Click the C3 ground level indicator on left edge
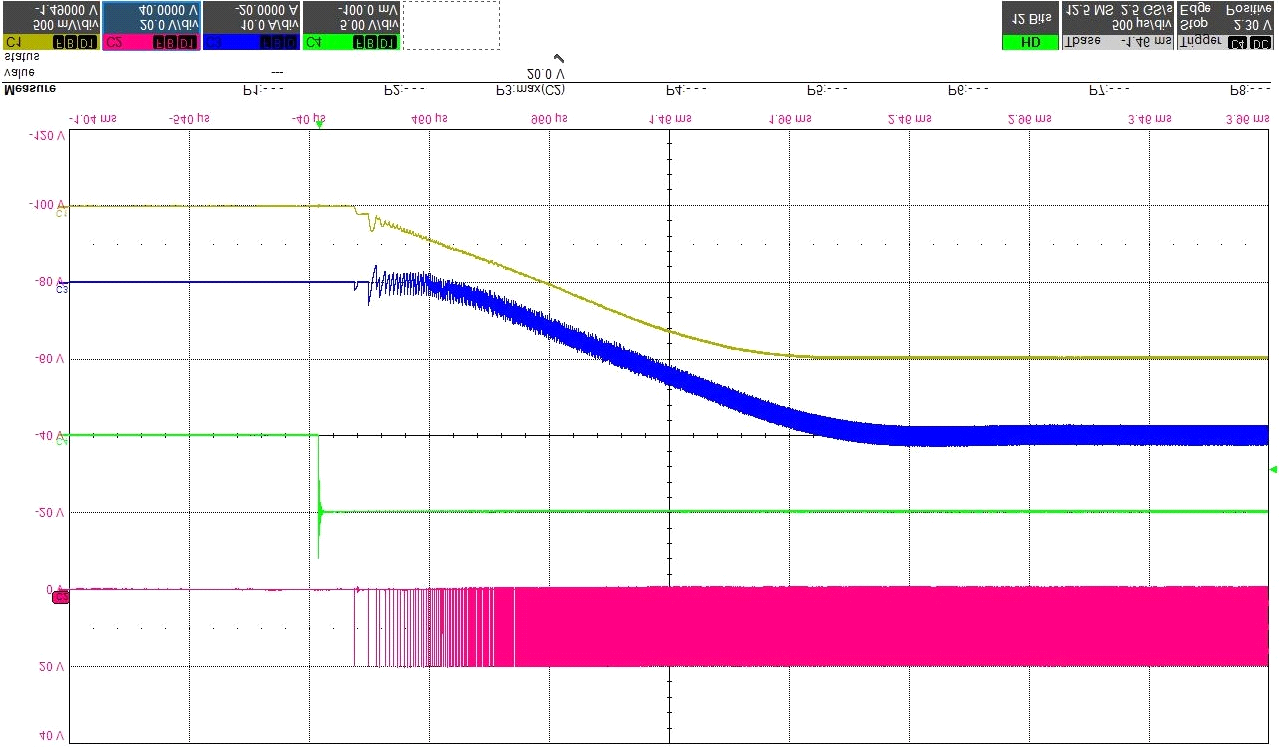This screenshot has width=1280, height=747. click(61, 288)
